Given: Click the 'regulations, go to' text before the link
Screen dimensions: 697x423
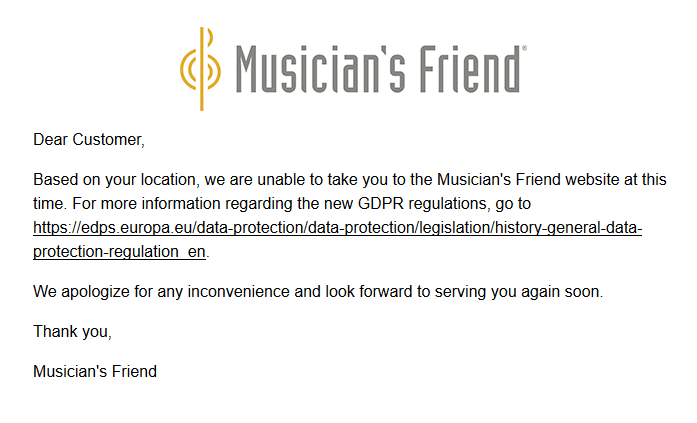Looking at the screenshot, I should tap(469, 204).
